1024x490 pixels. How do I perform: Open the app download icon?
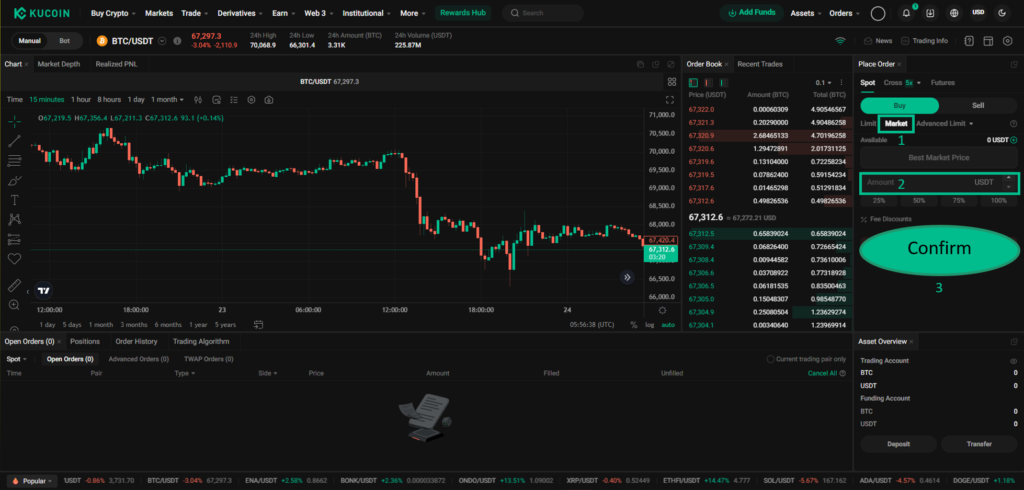(930, 13)
